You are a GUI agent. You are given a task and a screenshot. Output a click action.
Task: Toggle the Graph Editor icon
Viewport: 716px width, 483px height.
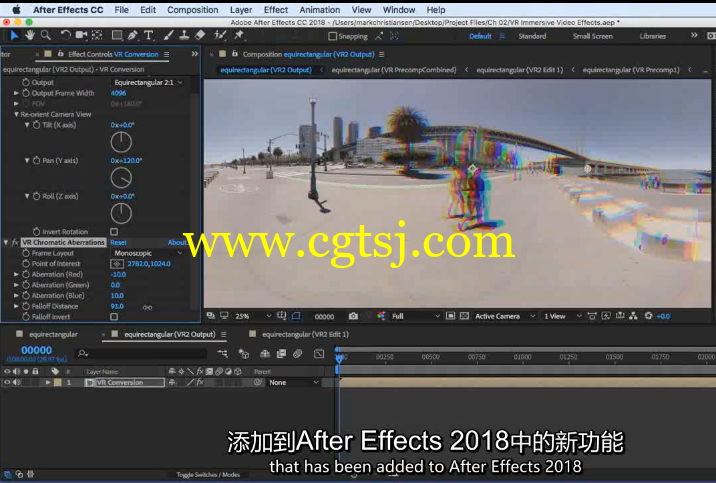(319, 353)
